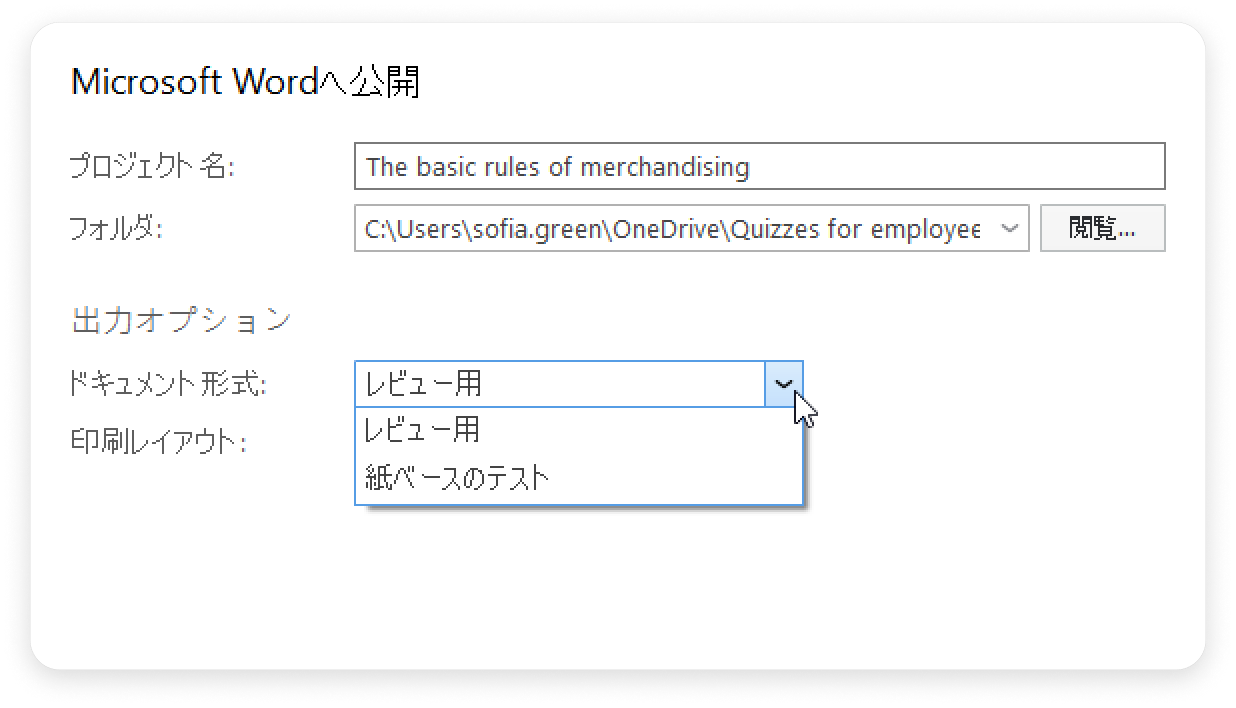1236x708 pixels.
Task: Collapse the document format dropdown chevron
Action: [x=784, y=384]
